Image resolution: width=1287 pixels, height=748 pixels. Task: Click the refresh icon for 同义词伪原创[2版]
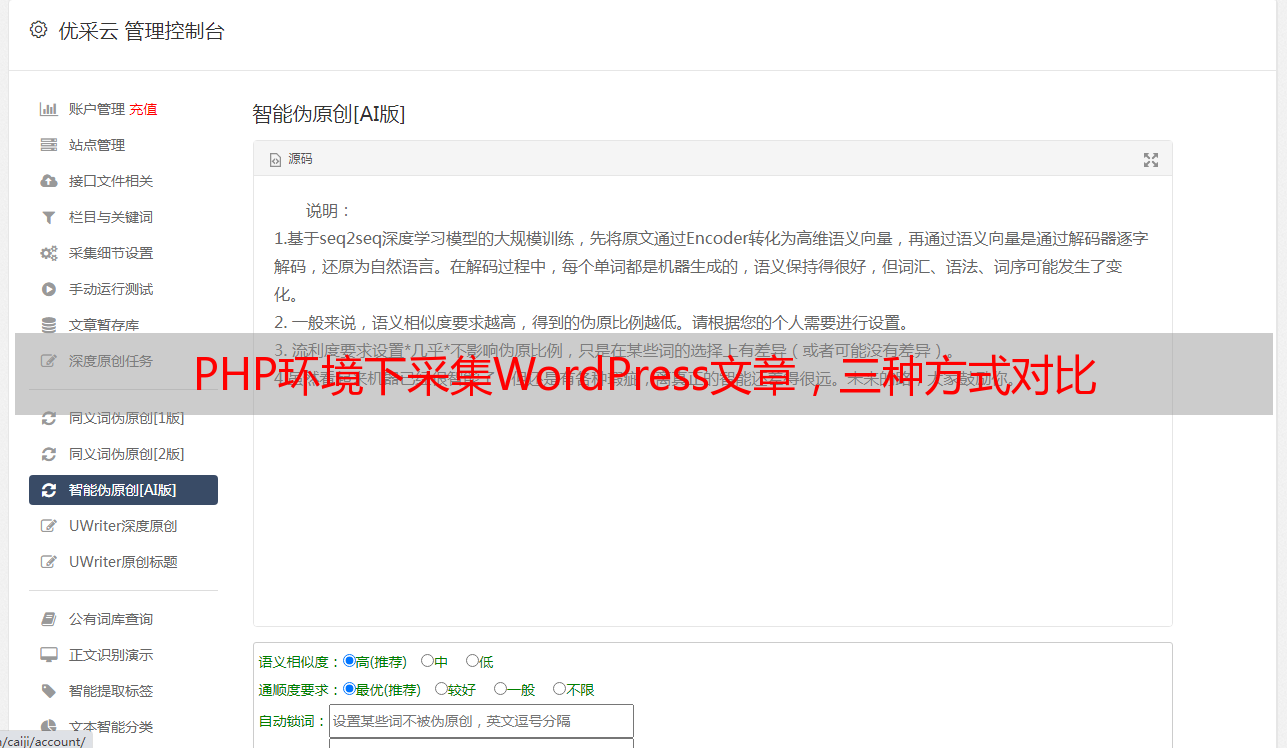(x=48, y=454)
